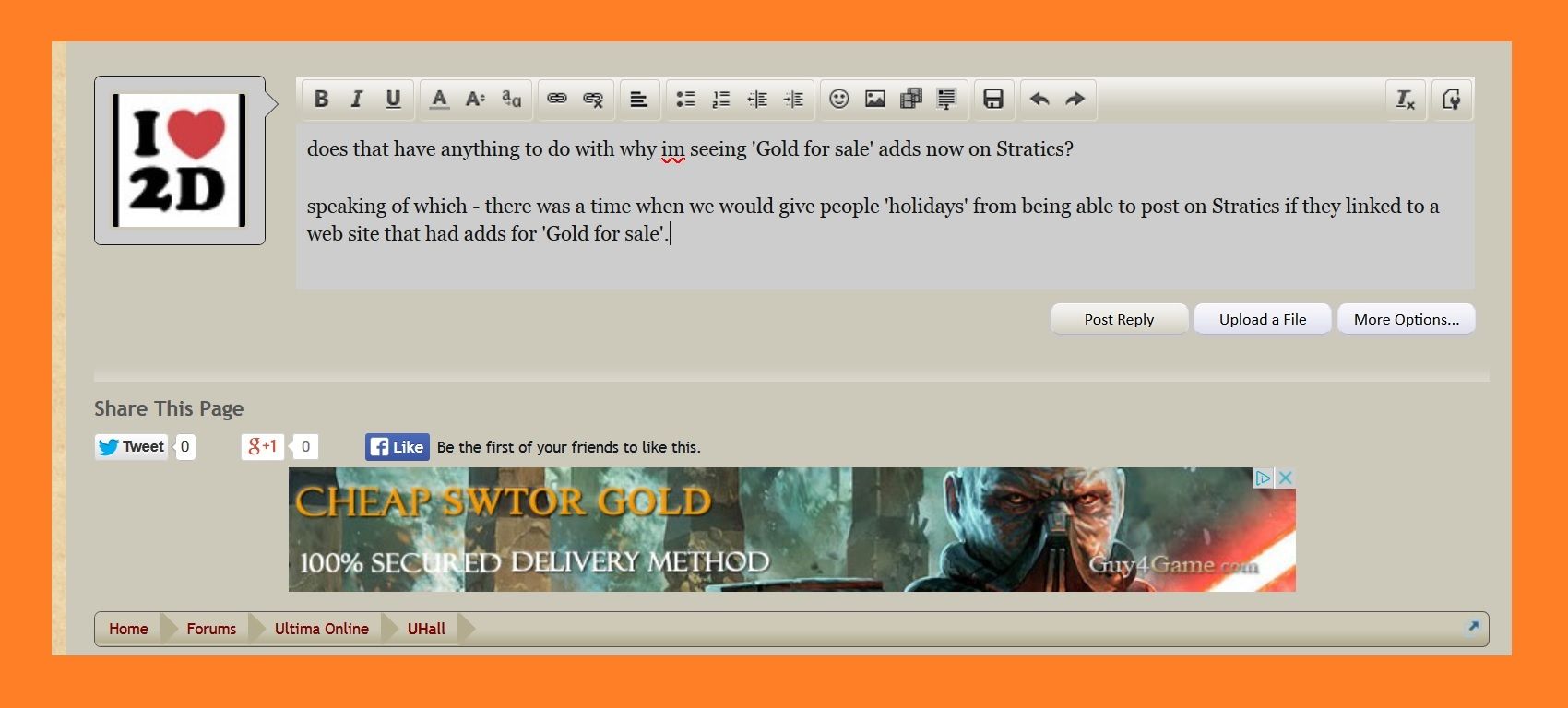Viewport: 1568px width, 708px height.
Task: Click the Upload a File button
Action: click(1263, 319)
